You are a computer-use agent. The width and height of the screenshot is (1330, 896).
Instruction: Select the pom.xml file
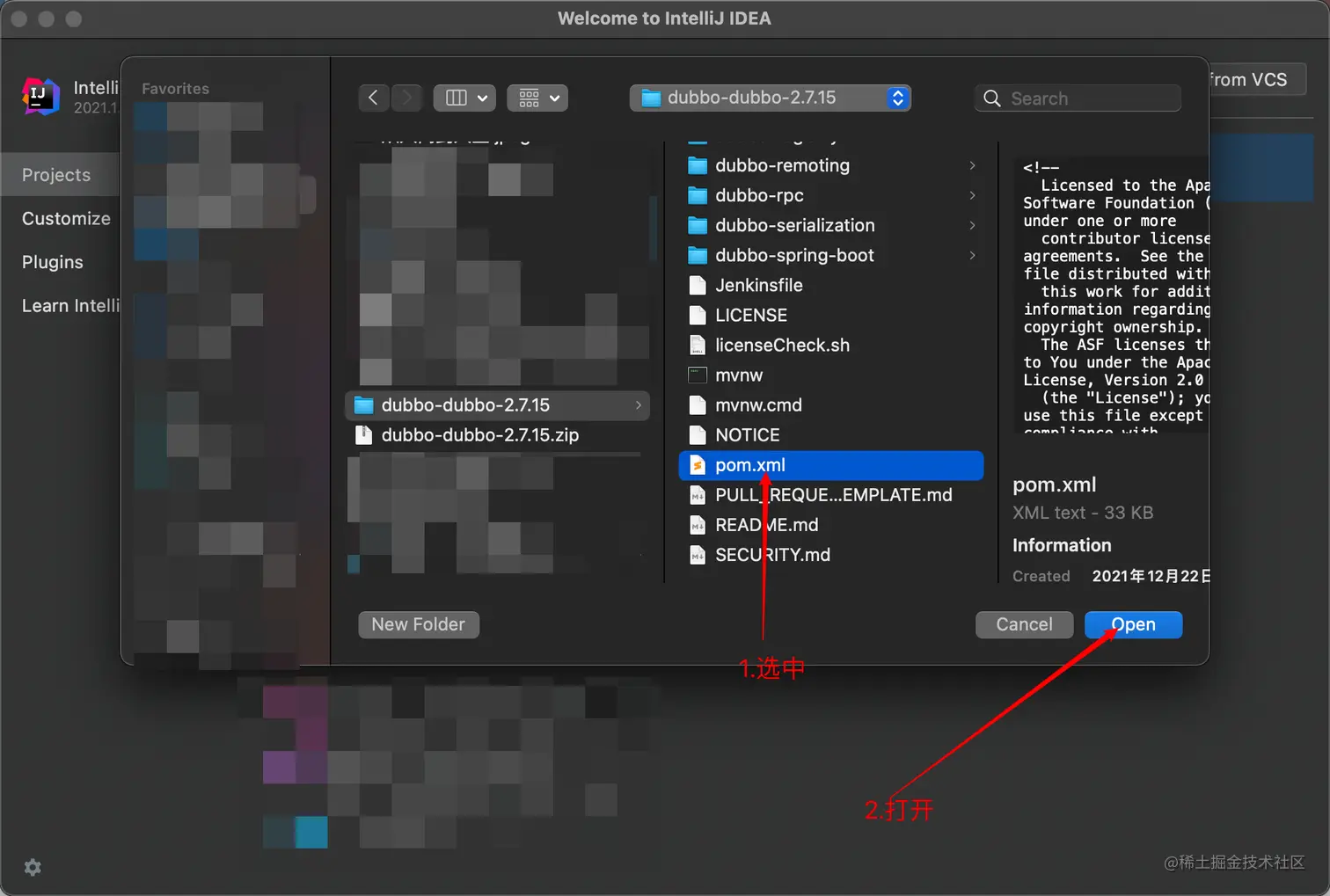831,465
